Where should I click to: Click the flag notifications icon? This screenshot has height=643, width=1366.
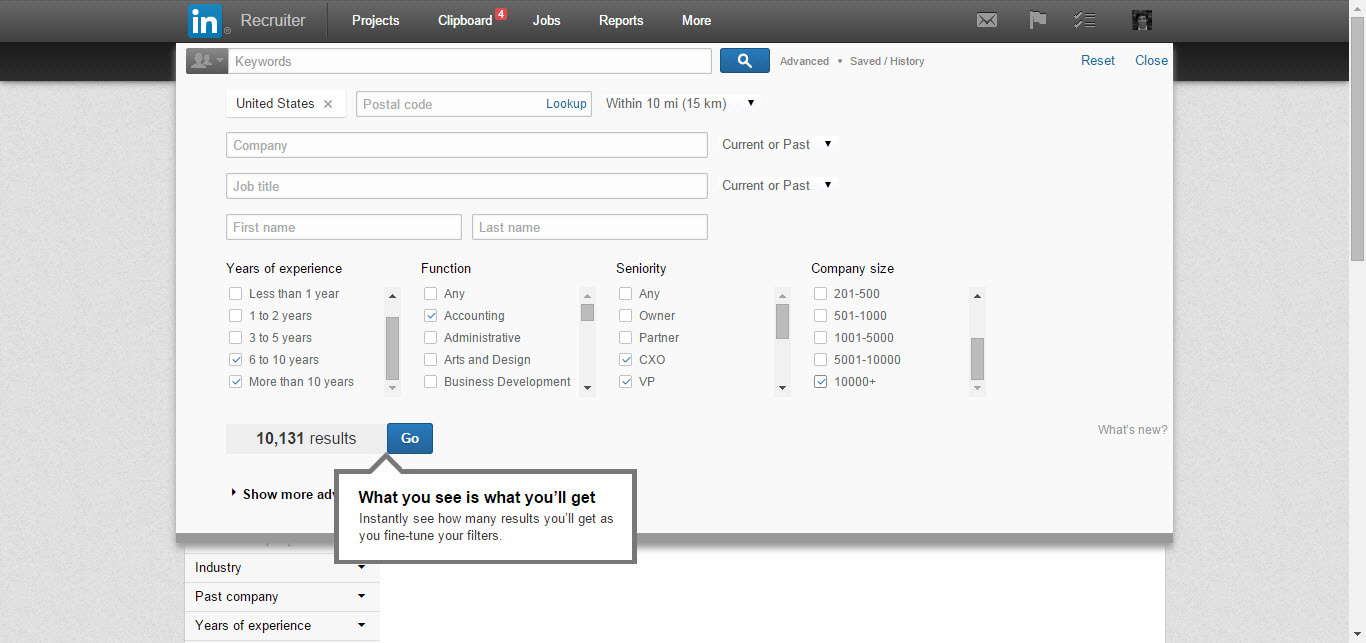1038,20
